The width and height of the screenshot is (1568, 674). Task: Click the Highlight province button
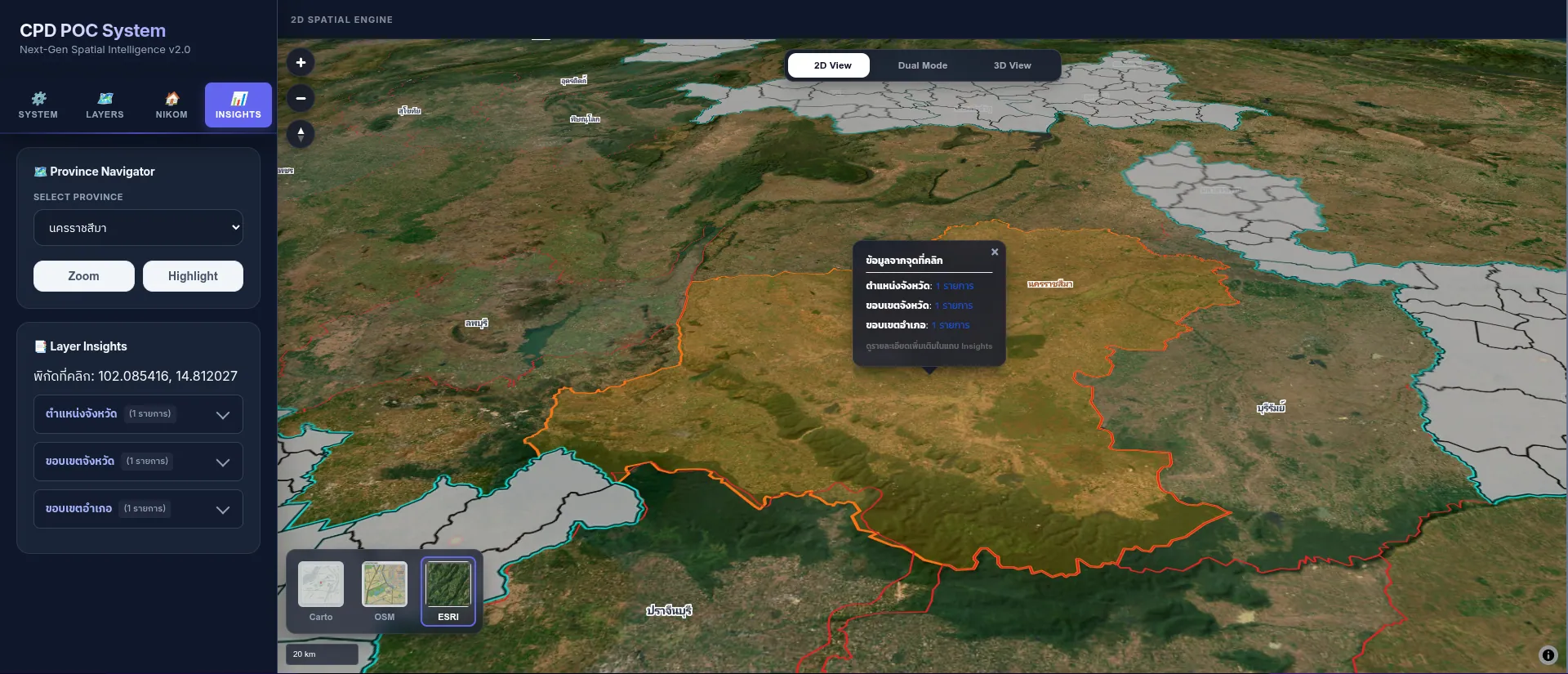pyautogui.click(x=193, y=276)
